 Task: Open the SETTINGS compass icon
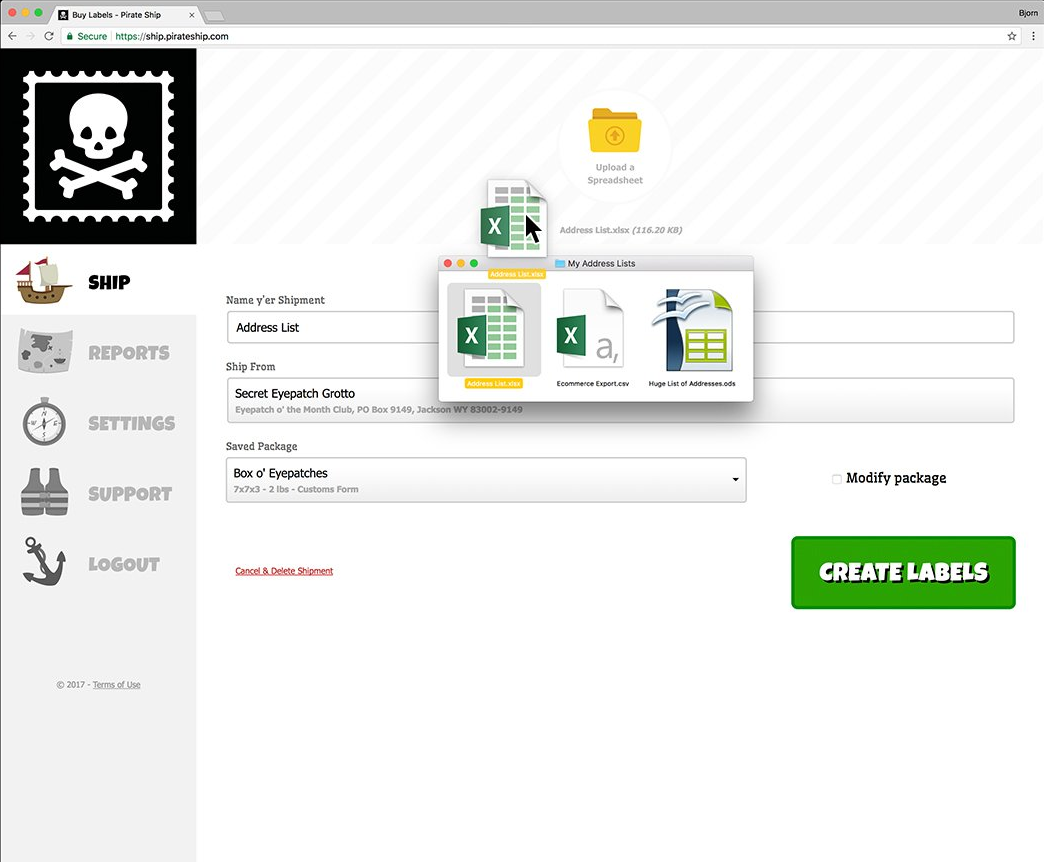44,421
